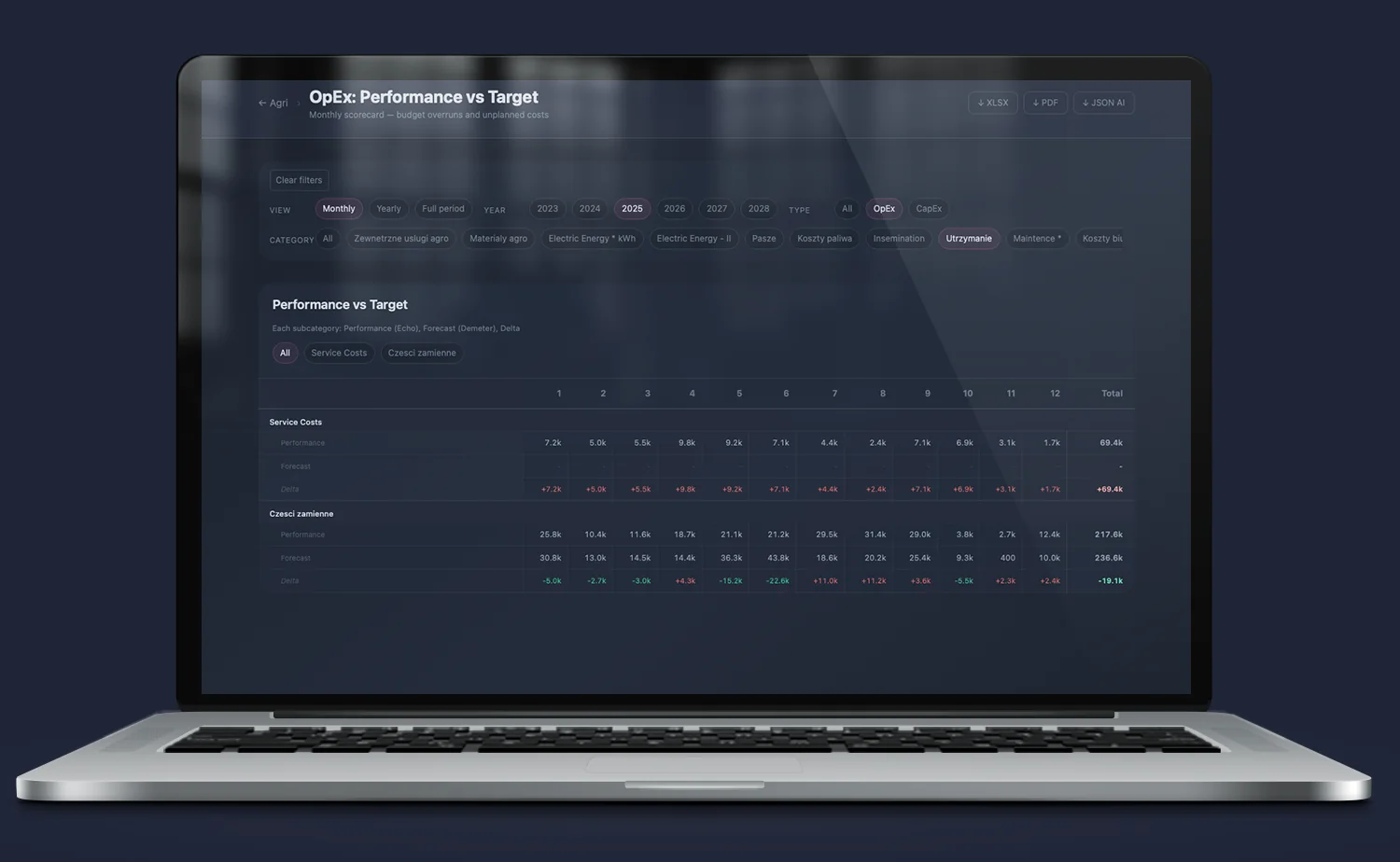Show only Service Costs subcategory
The width and height of the screenshot is (1400, 862).
coord(339,353)
